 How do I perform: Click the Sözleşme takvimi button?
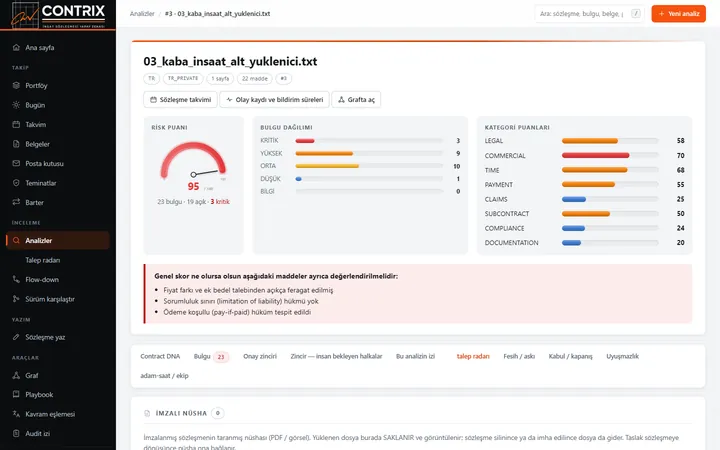(180, 100)
